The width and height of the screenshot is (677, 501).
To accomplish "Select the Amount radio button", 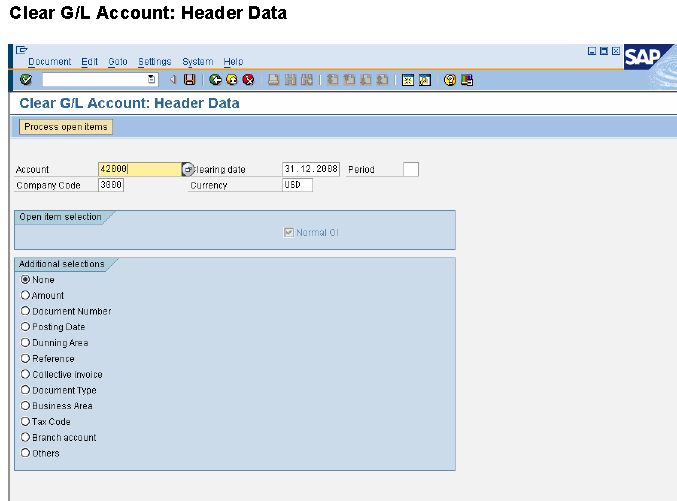I will tap(25, 295).
